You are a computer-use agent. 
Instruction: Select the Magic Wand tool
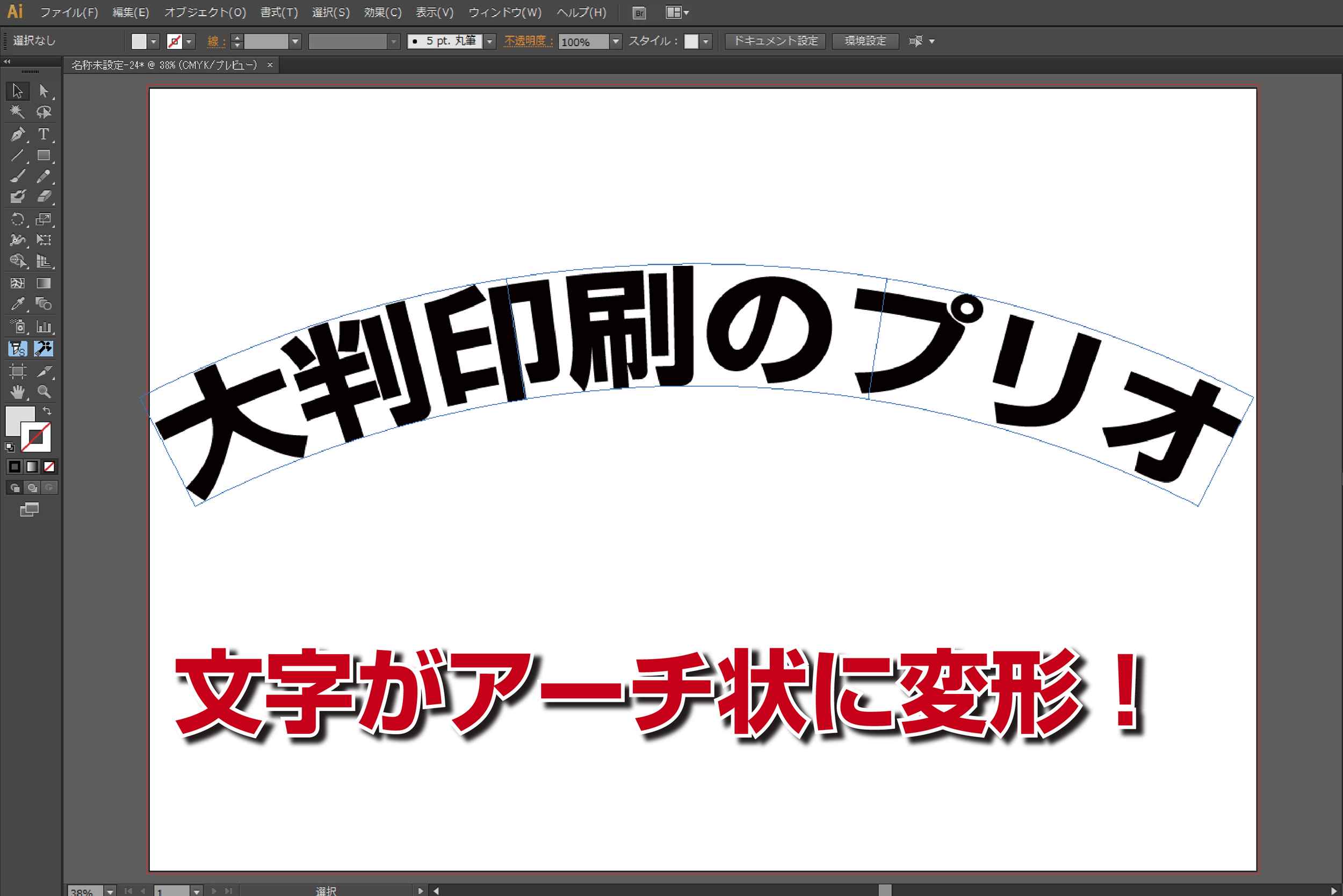click(17, 112)
